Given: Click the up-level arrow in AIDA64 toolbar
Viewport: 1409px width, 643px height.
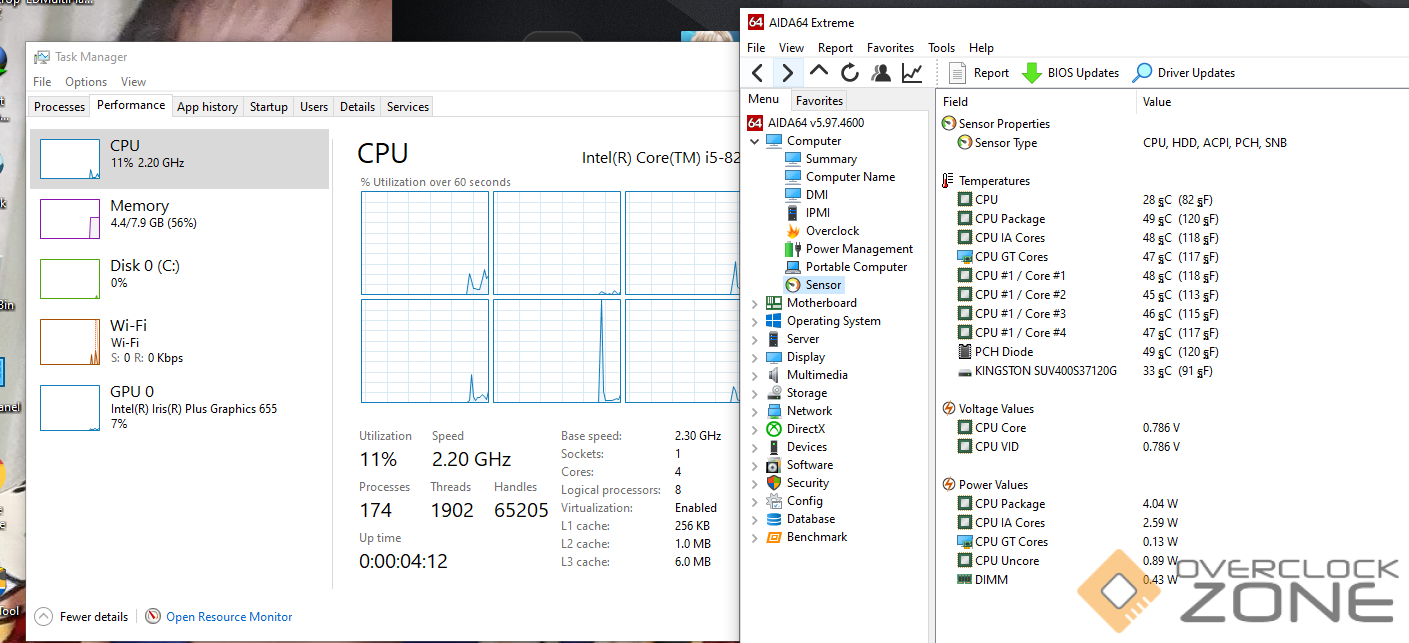Looking at the screenshot, I should (x=819, y=72).
